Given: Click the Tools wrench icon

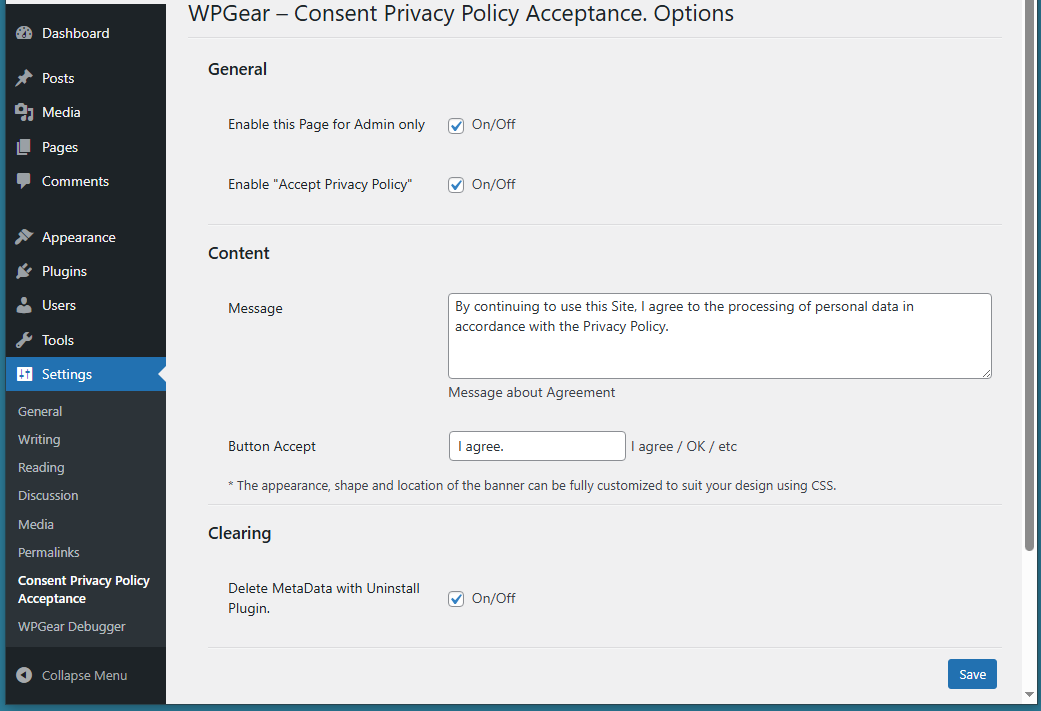Looking at the screenshot, I should 25,340.
